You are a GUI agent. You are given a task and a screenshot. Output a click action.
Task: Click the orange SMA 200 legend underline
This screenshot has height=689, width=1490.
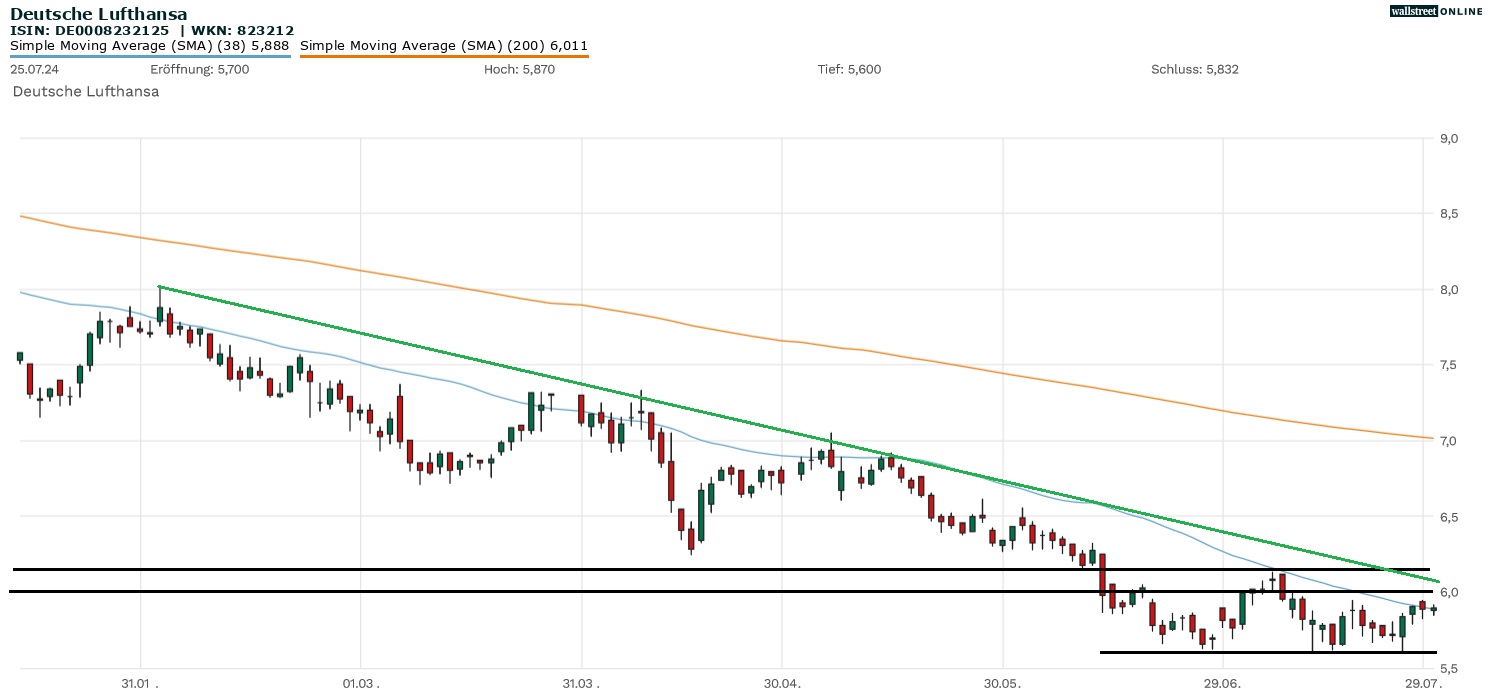444,56
